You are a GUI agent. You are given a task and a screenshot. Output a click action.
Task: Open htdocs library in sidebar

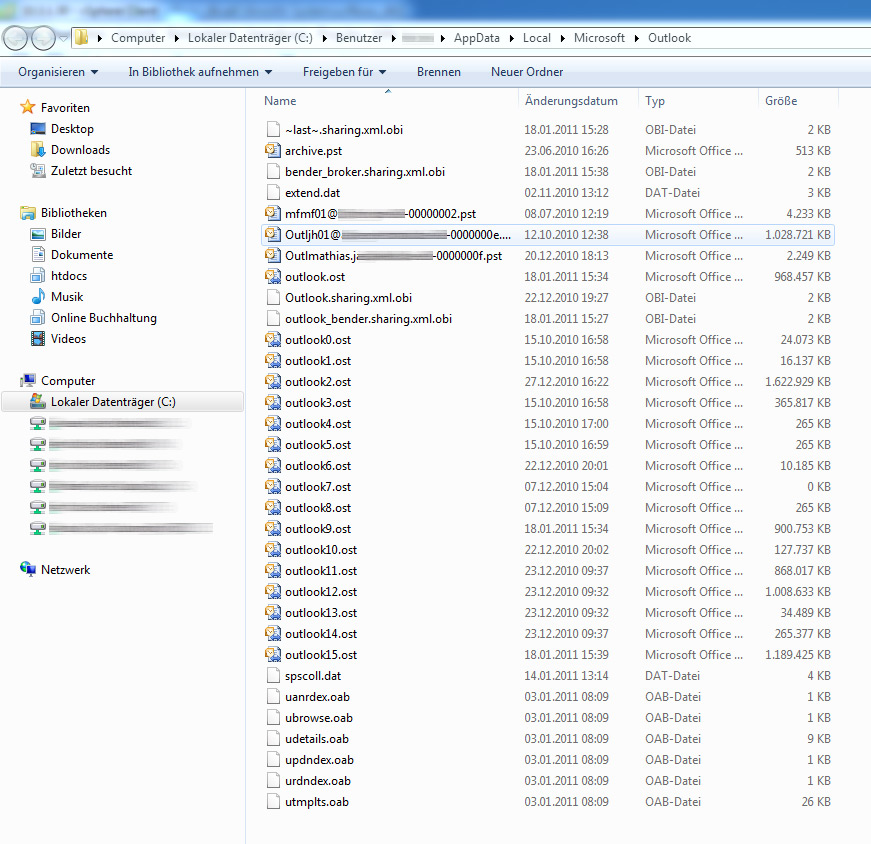(x=68, y=276)
